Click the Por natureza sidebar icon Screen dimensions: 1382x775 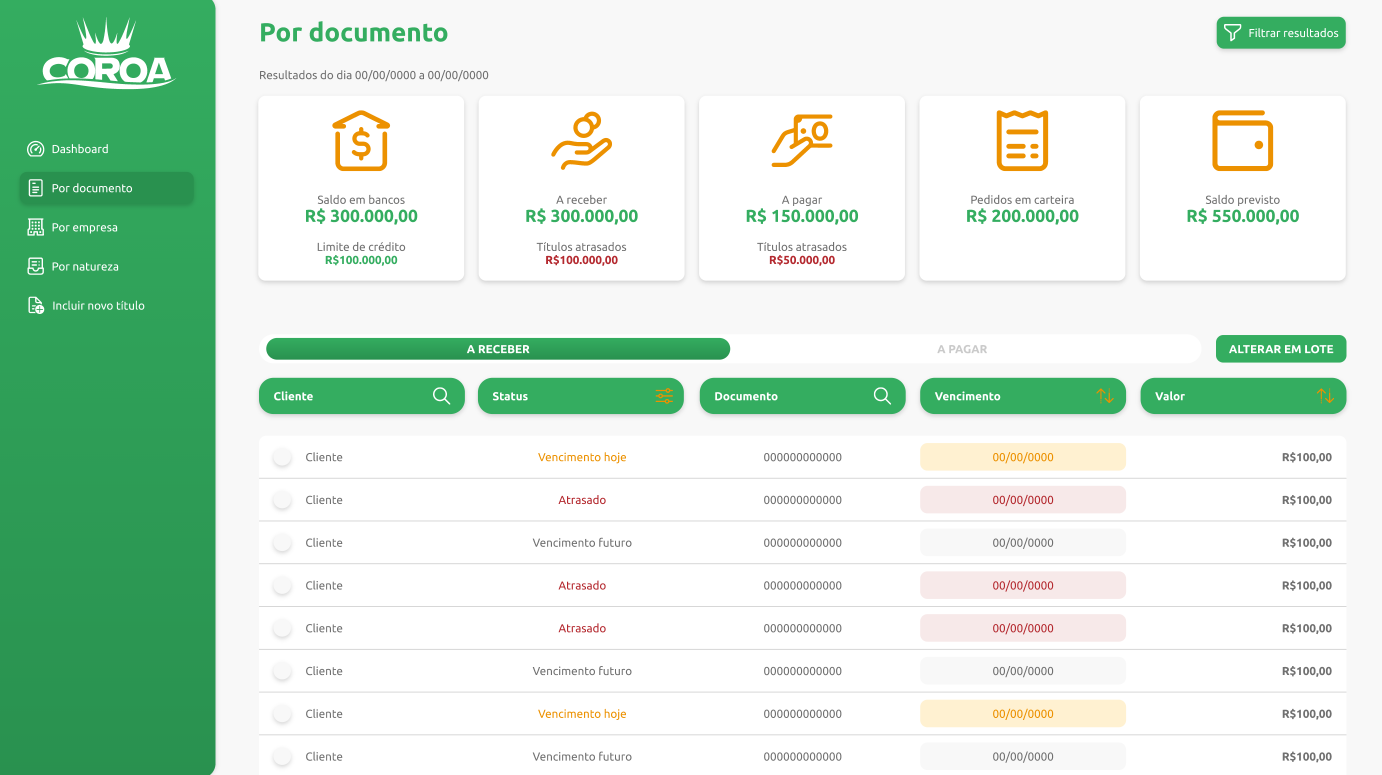36,266
